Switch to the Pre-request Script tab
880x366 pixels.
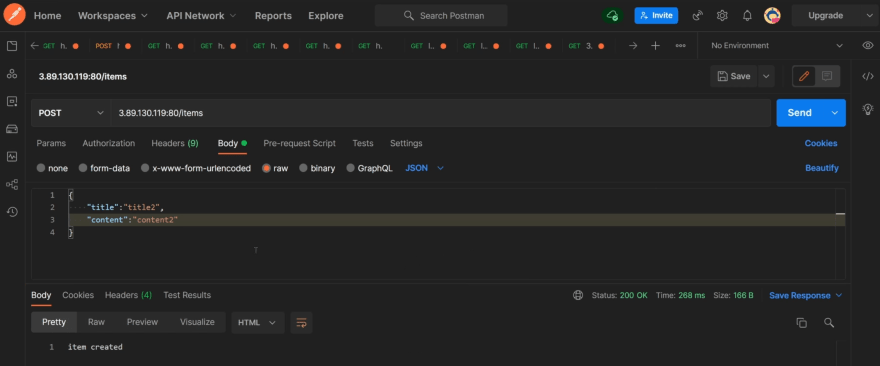tap(300, 143)
